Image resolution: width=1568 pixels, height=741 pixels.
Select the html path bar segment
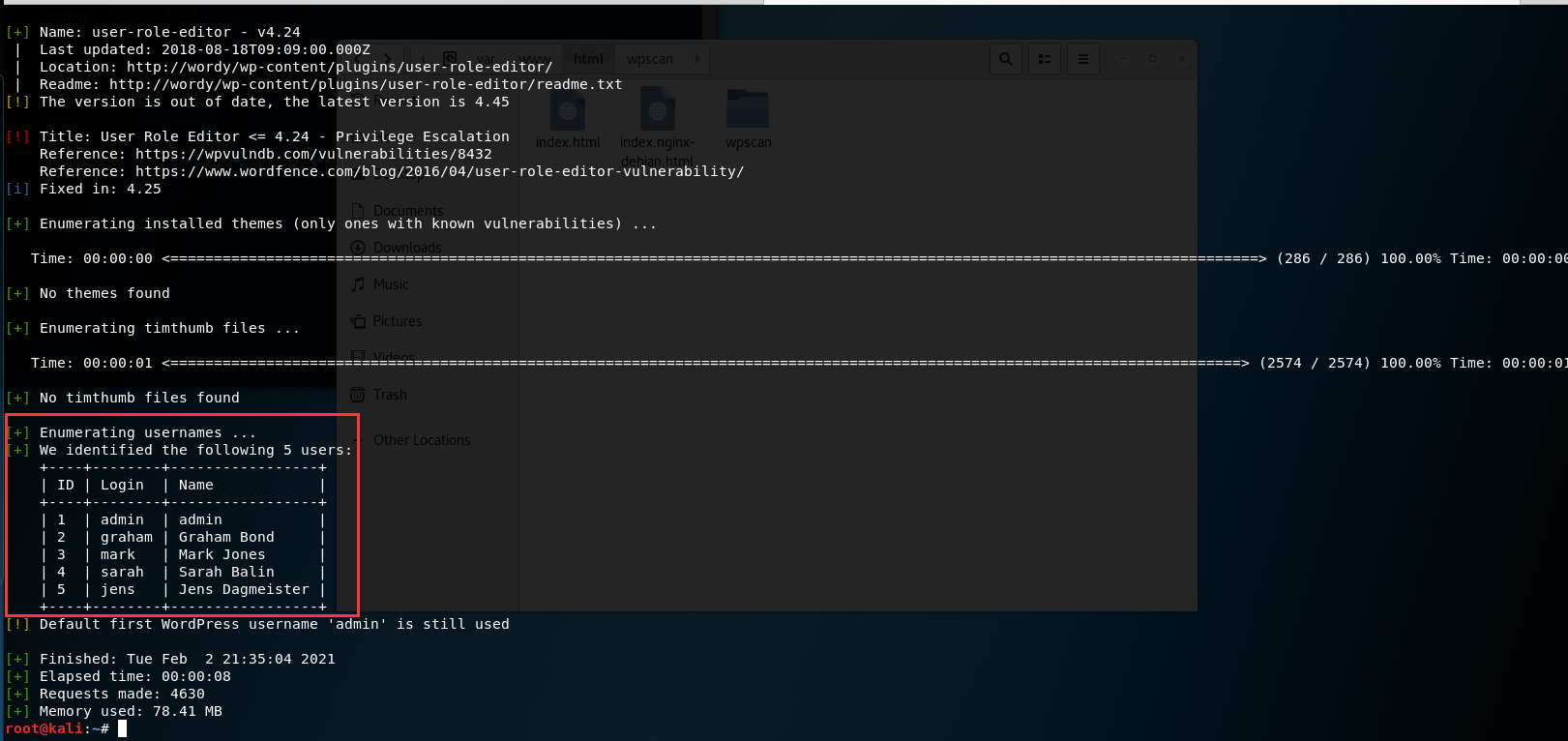click(x=588, y=59)
